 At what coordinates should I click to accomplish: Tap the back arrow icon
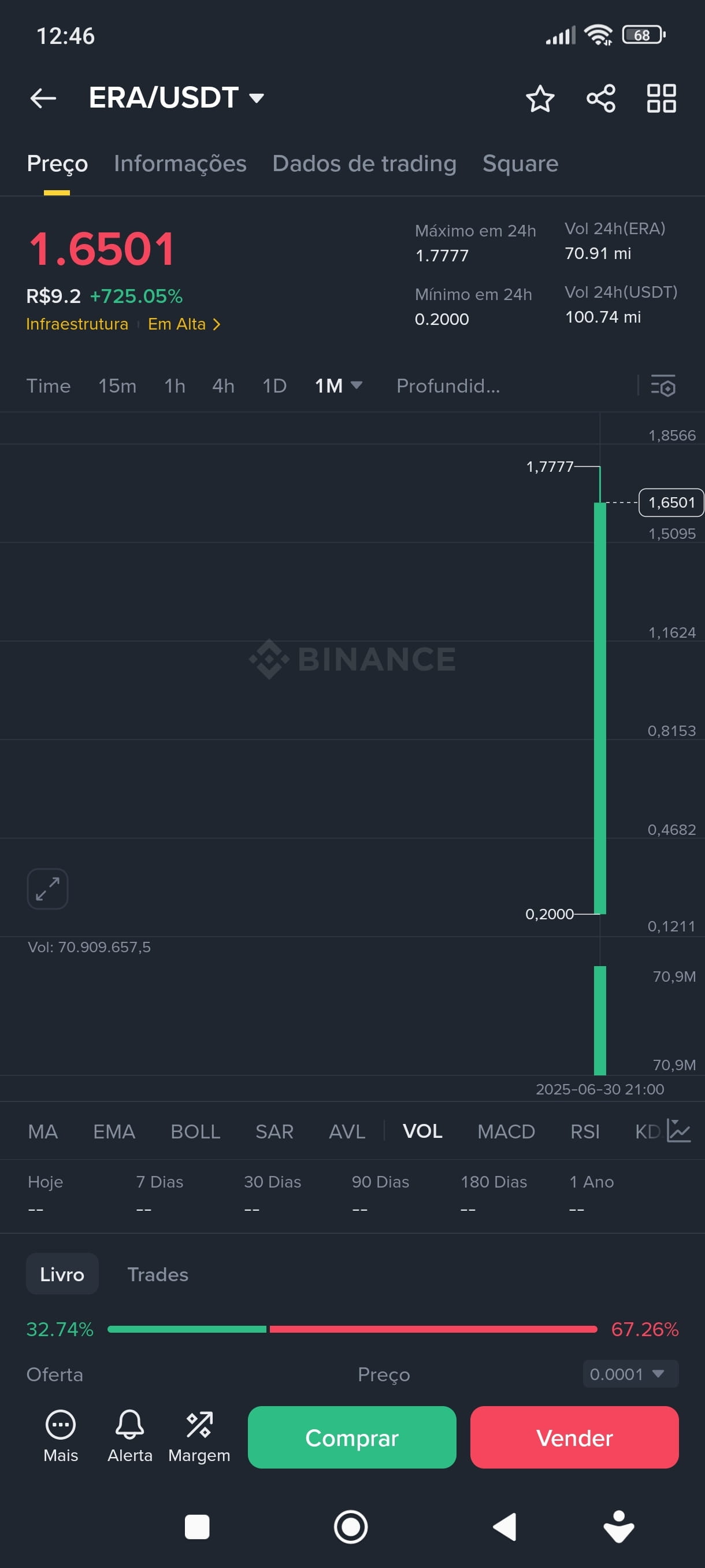[43, 98]
